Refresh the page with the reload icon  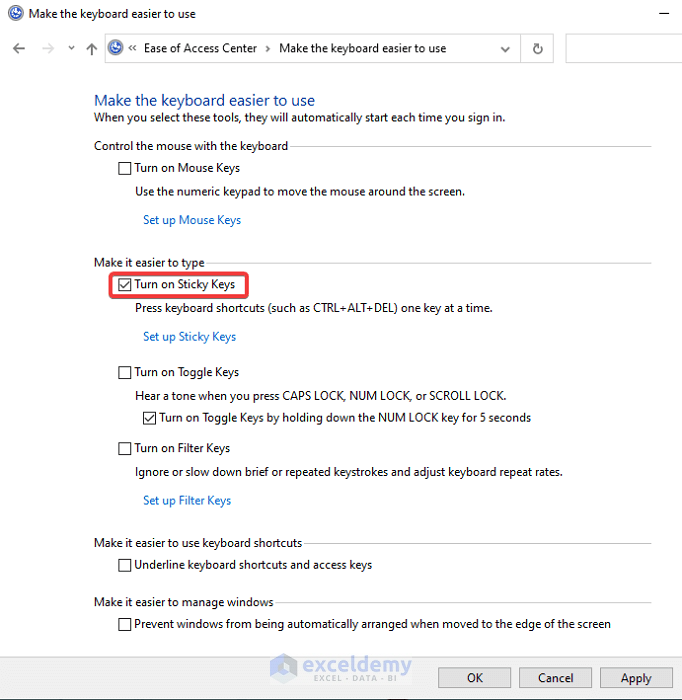coord(537,48)
